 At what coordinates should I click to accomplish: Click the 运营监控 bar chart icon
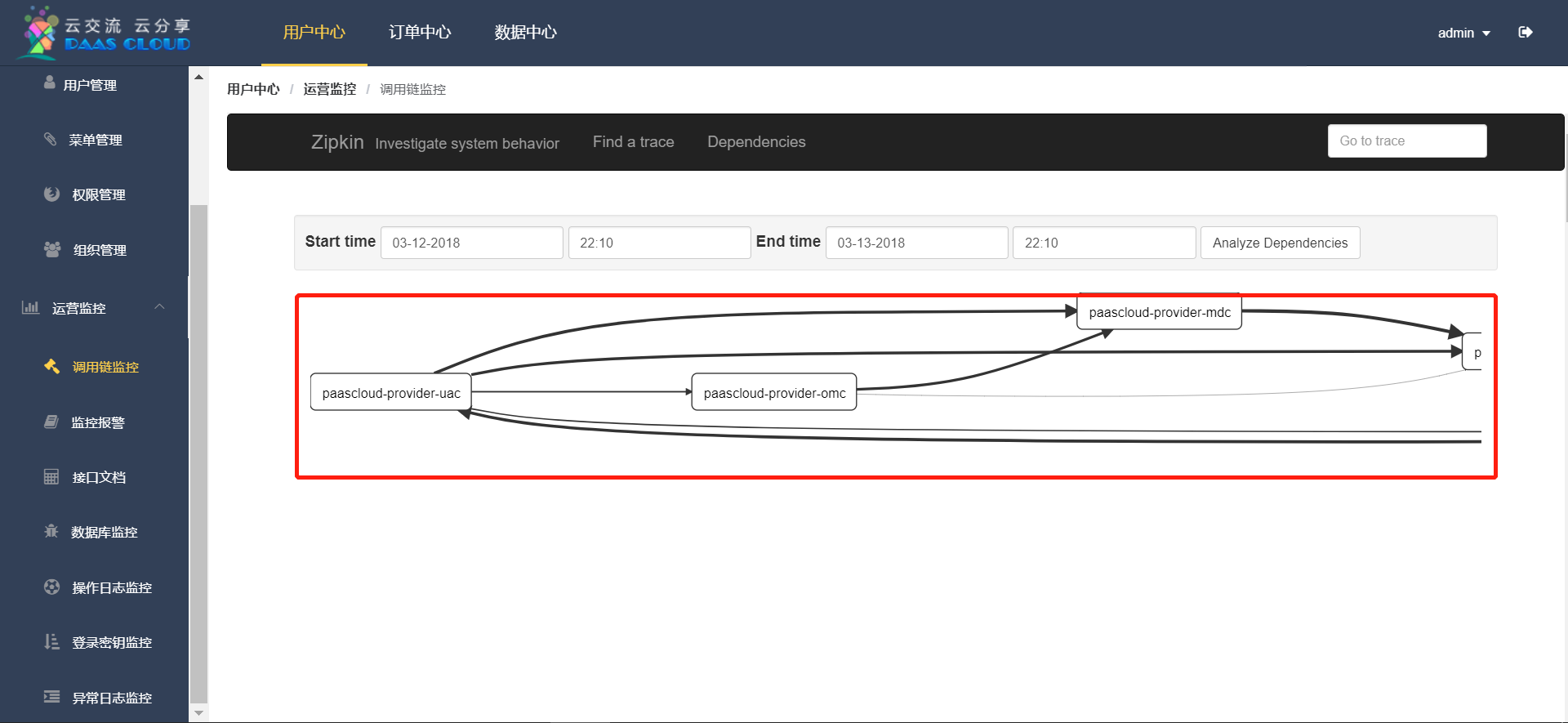pyautogui.click(x=30, y=307)
